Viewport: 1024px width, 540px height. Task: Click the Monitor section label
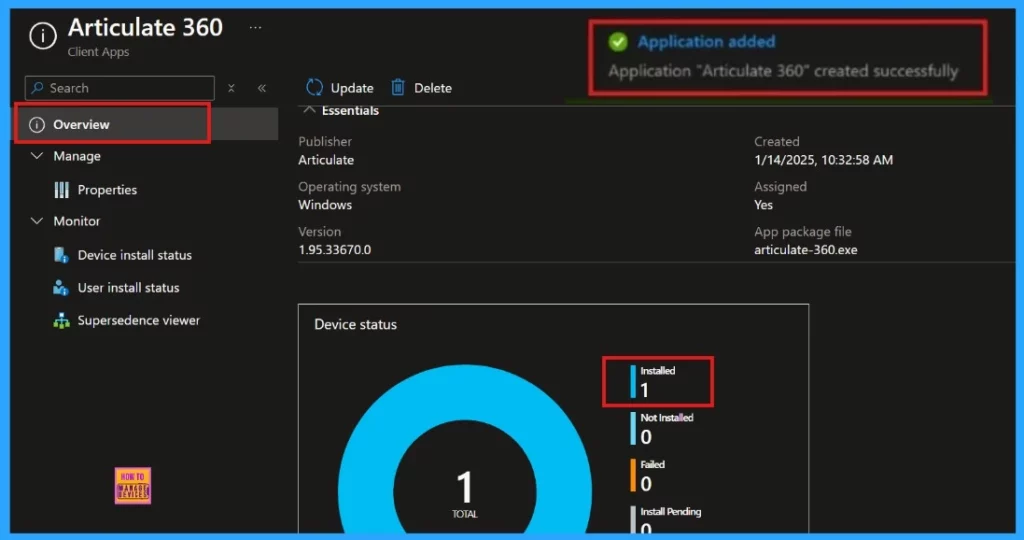pyautogui.click(x=77, y=221)
